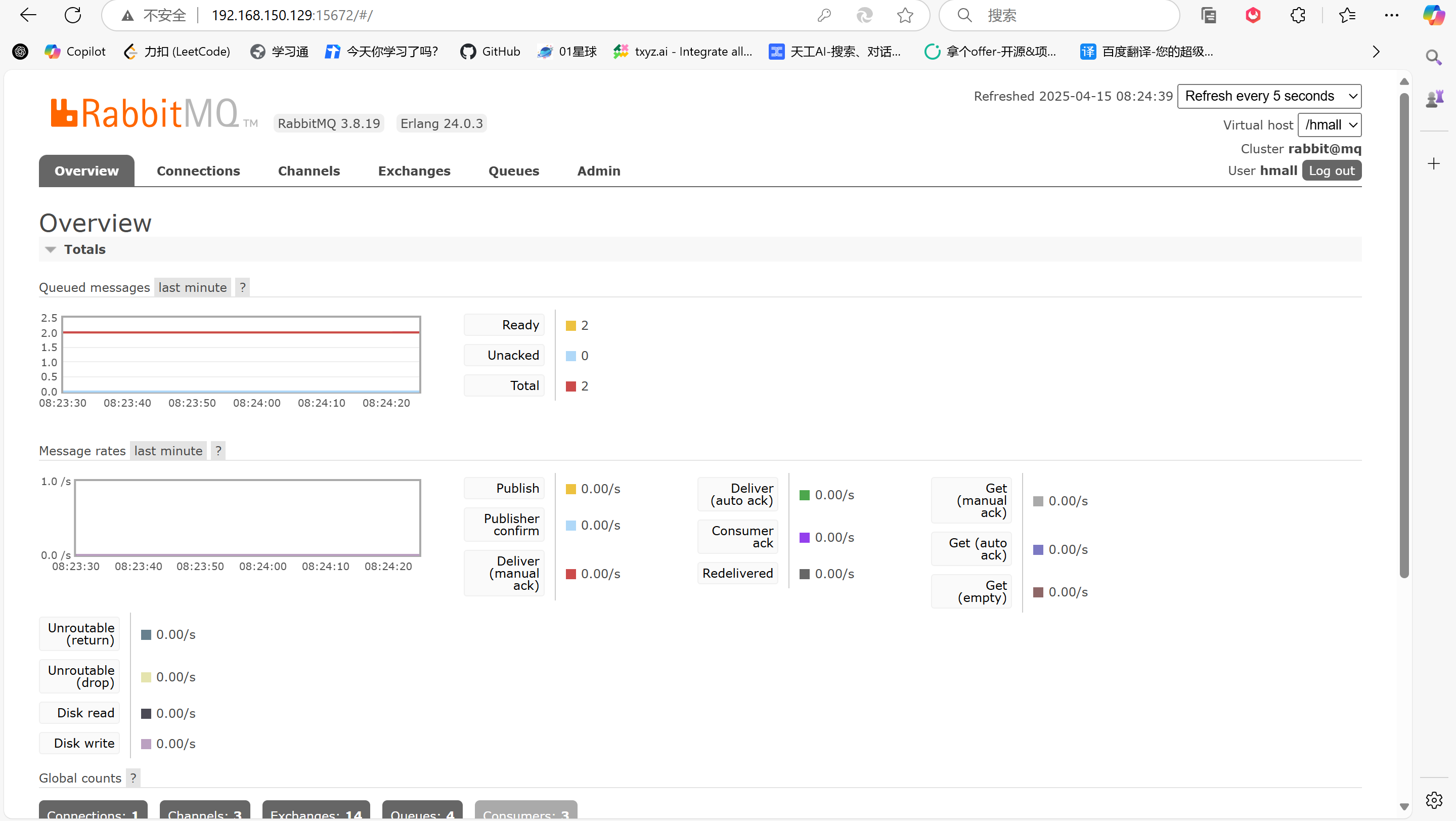Click the favorites star in the address bar
Screen dimensions: 1456x821
click(x=904, y=15)
